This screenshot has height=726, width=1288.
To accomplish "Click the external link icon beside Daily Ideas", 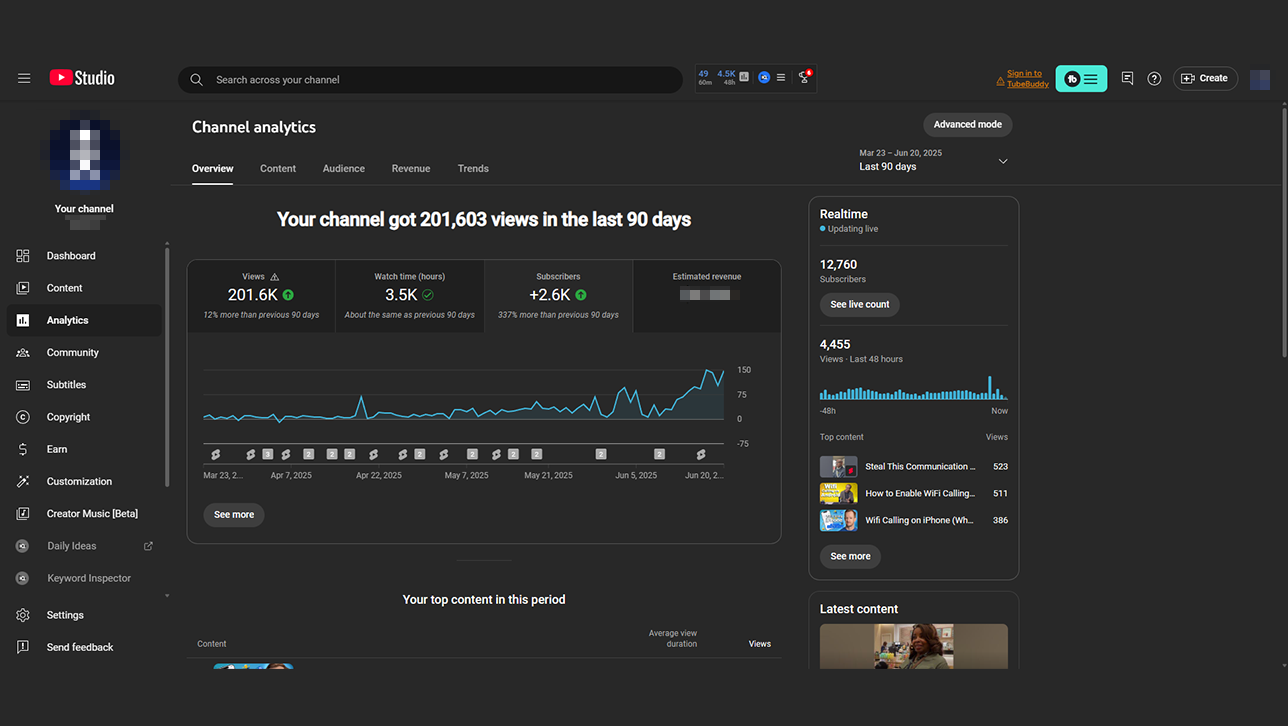I will 149,546.
